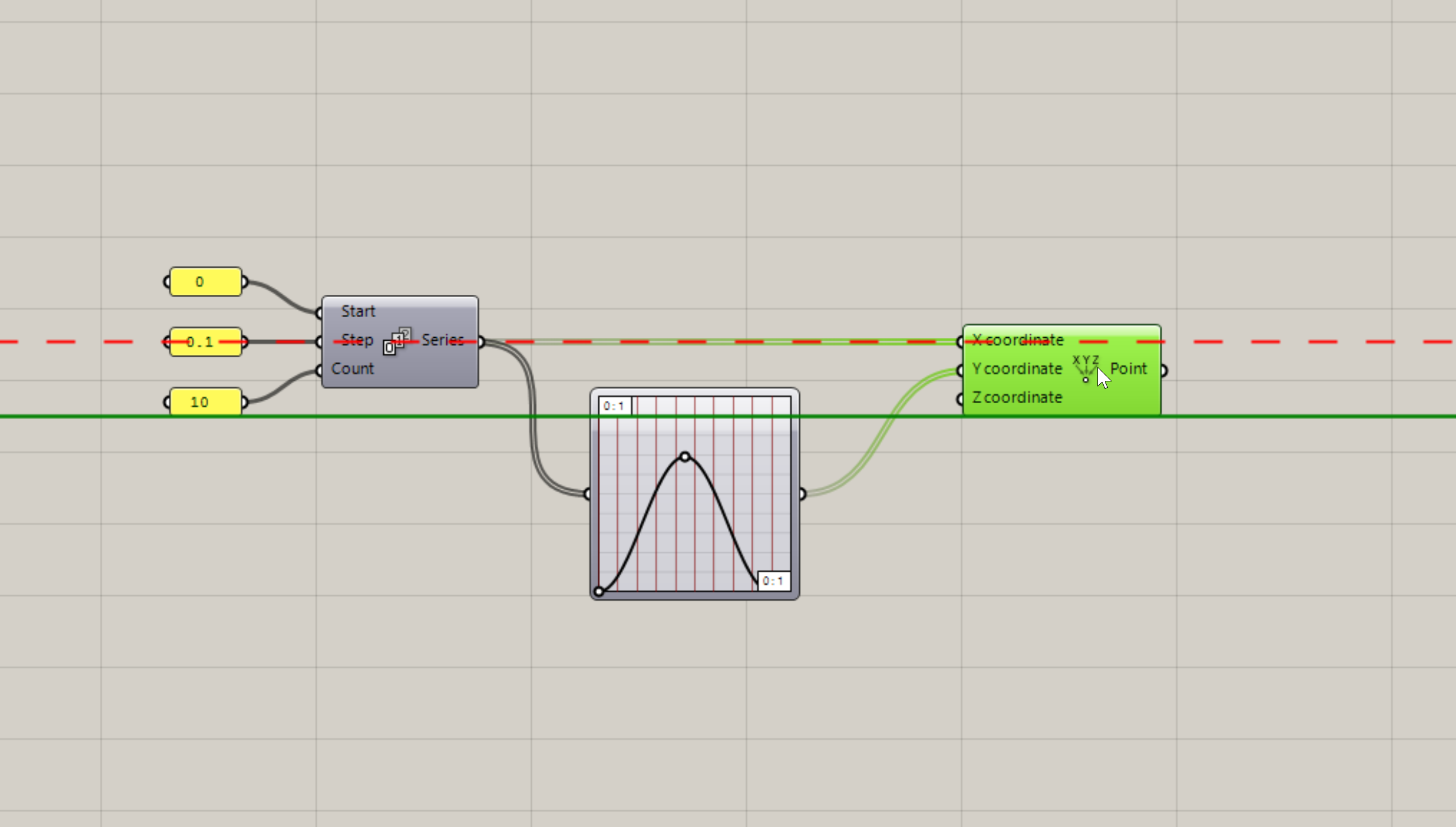Click the Z coordinate input grip

click(960, 399)
